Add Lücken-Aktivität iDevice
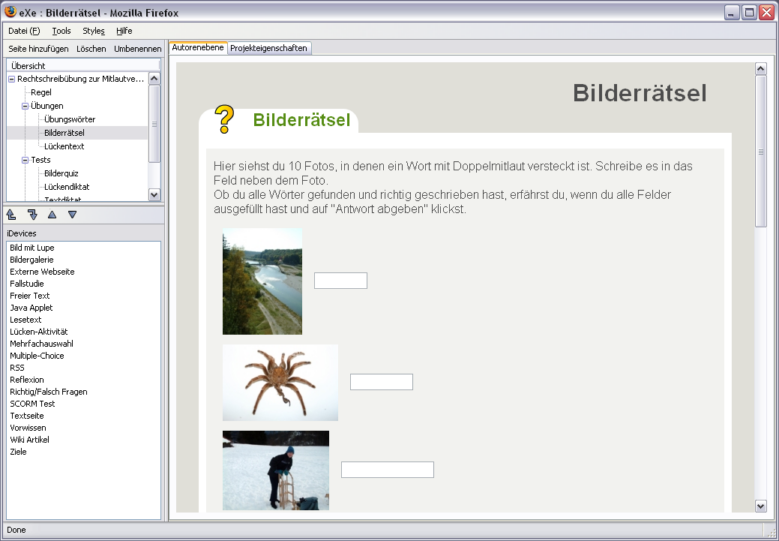 tap(39, 332)
